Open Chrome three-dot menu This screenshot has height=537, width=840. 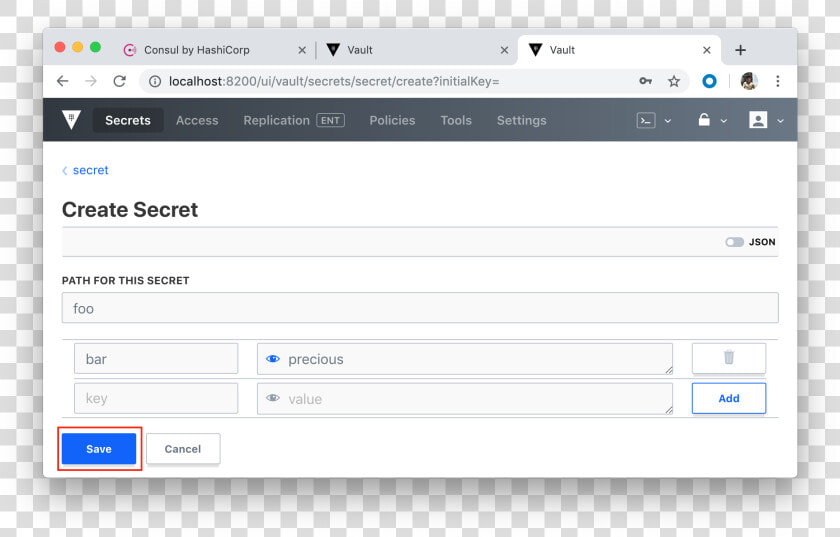(778, 81)
